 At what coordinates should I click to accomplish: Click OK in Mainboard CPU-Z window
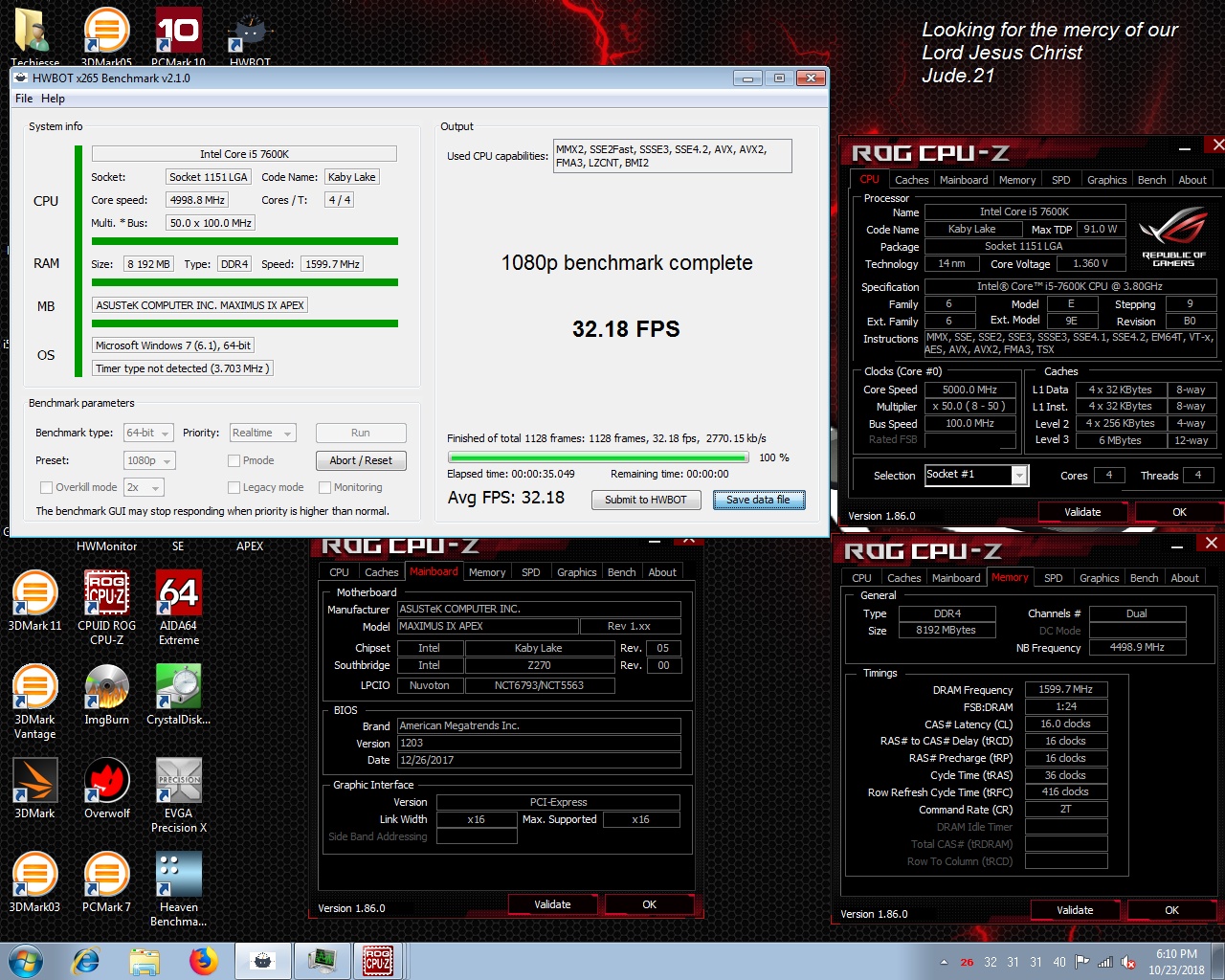650,904
